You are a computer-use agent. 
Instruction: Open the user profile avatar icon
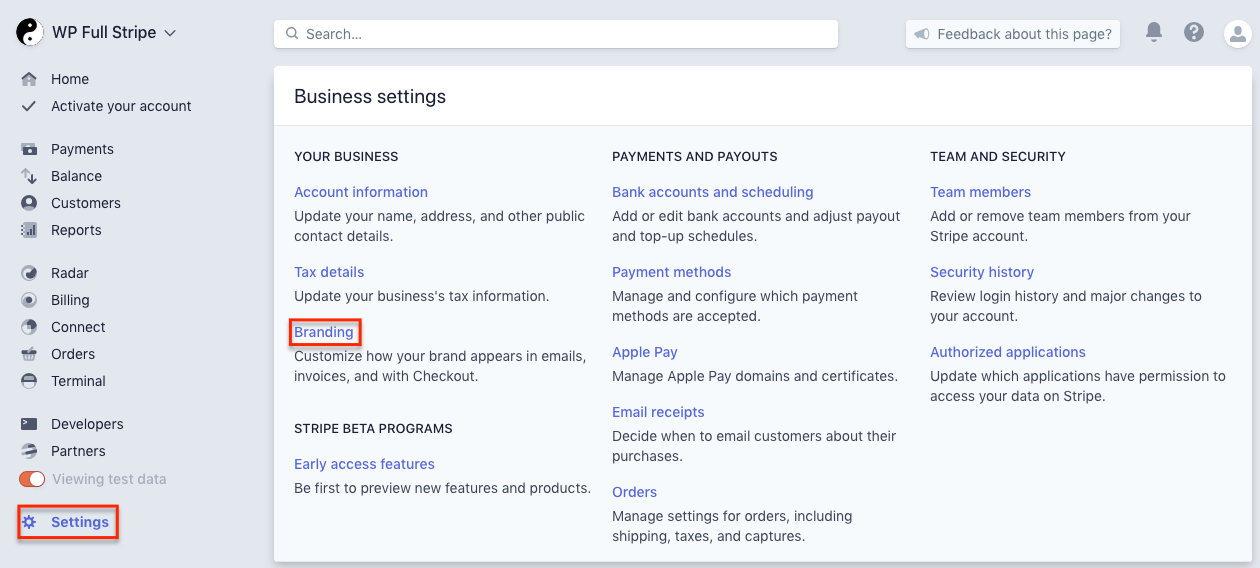point(1237,33)
